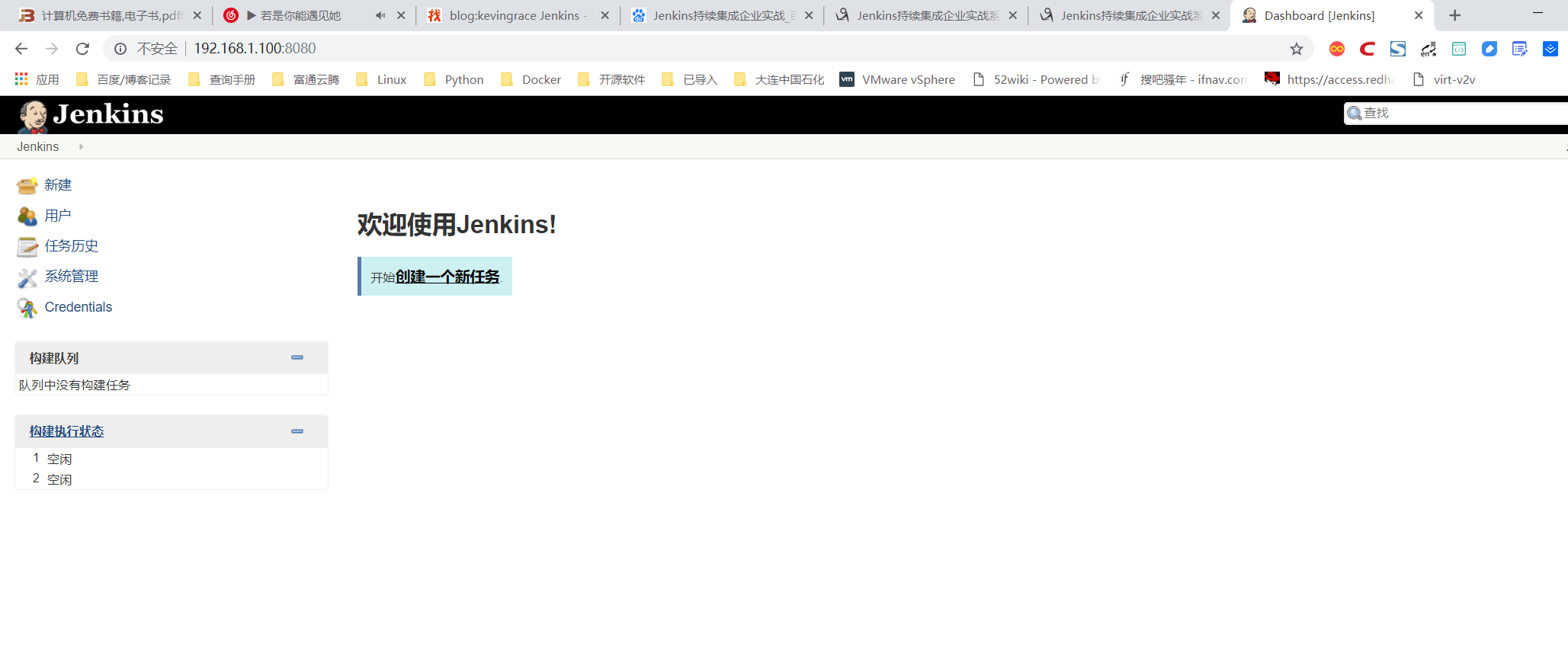Close the Dashboard [Jenkins] tab
This screenshot has width=1568, height=666.
click(1419, 15)
